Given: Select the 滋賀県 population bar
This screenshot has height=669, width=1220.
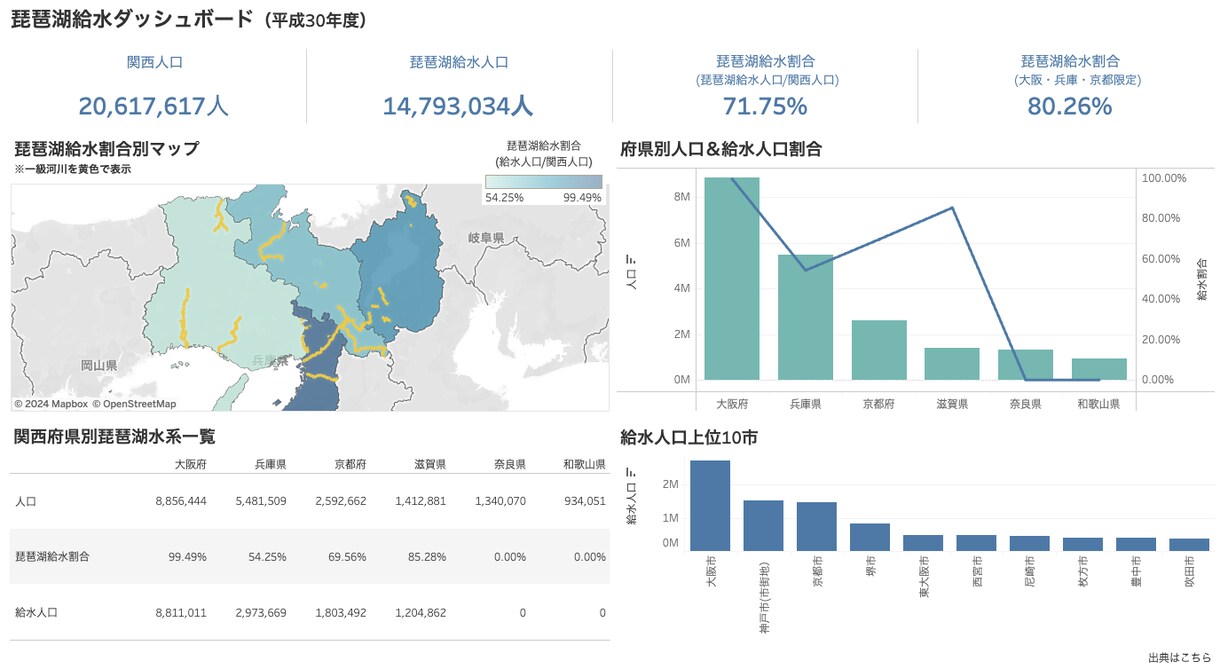Looking at the screenshot, I should [952, 364].
